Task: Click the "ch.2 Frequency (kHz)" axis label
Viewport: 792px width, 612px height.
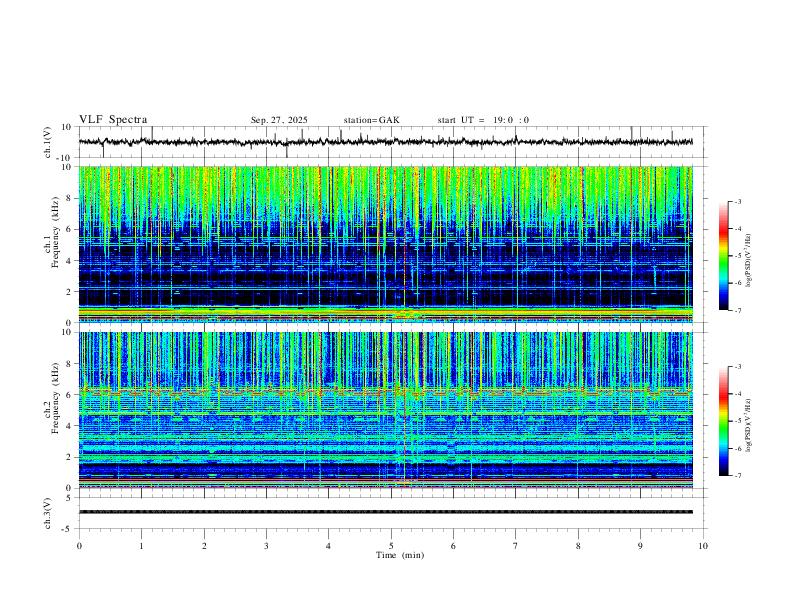Action: tap(51, 398)
